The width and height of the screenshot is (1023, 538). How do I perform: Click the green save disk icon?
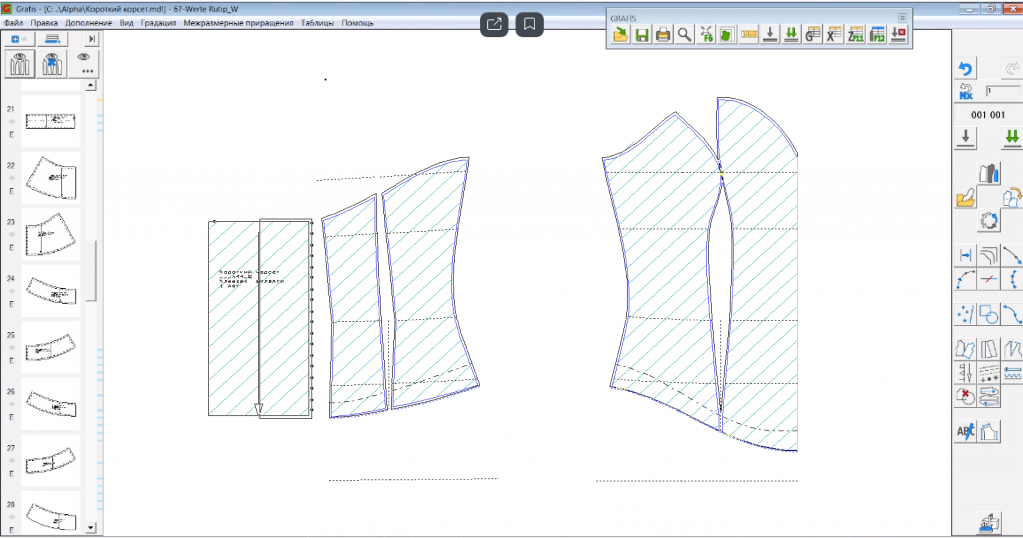click(641, 35)
